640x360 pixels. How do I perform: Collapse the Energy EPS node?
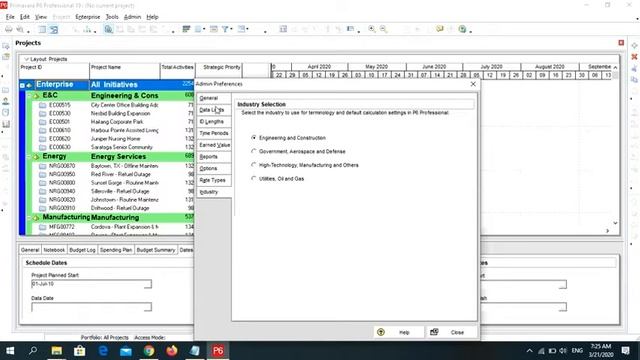tap(29, 156)
